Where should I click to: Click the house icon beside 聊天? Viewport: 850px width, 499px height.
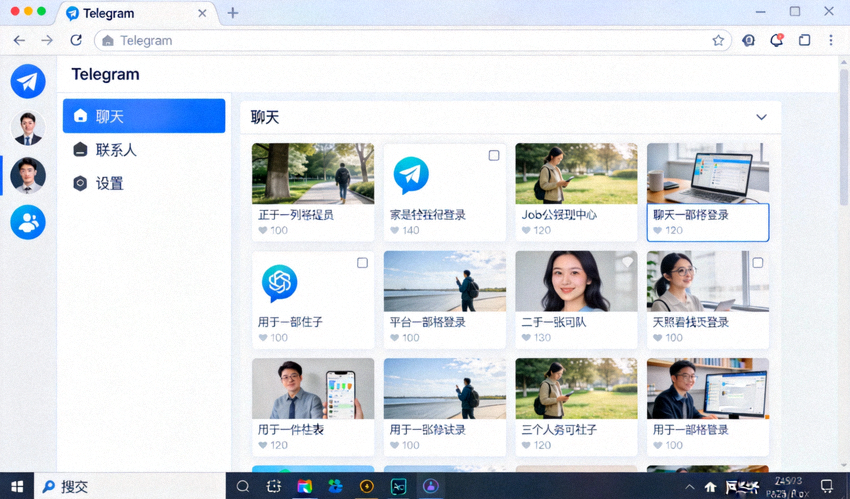pyautogui.click(x=80, y=115)
